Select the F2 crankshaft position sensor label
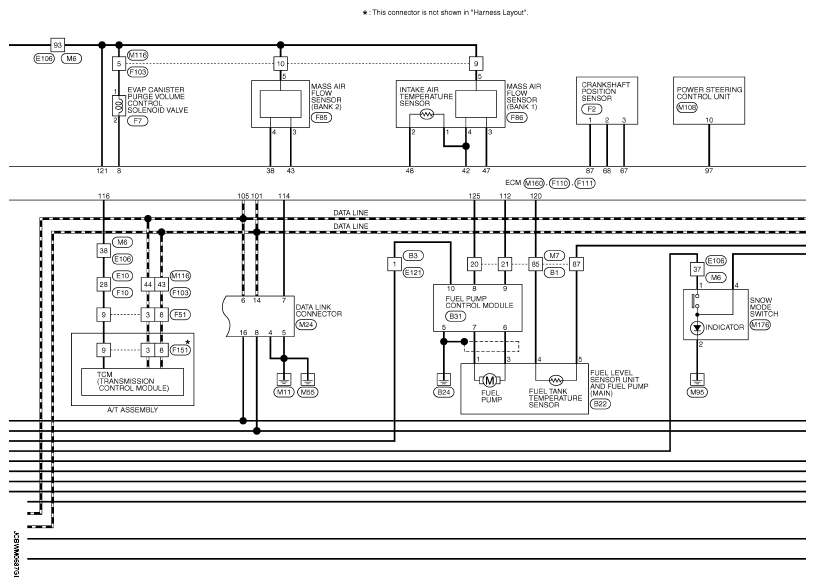Viewport: 815px width, 586px height. coord(593,108)
